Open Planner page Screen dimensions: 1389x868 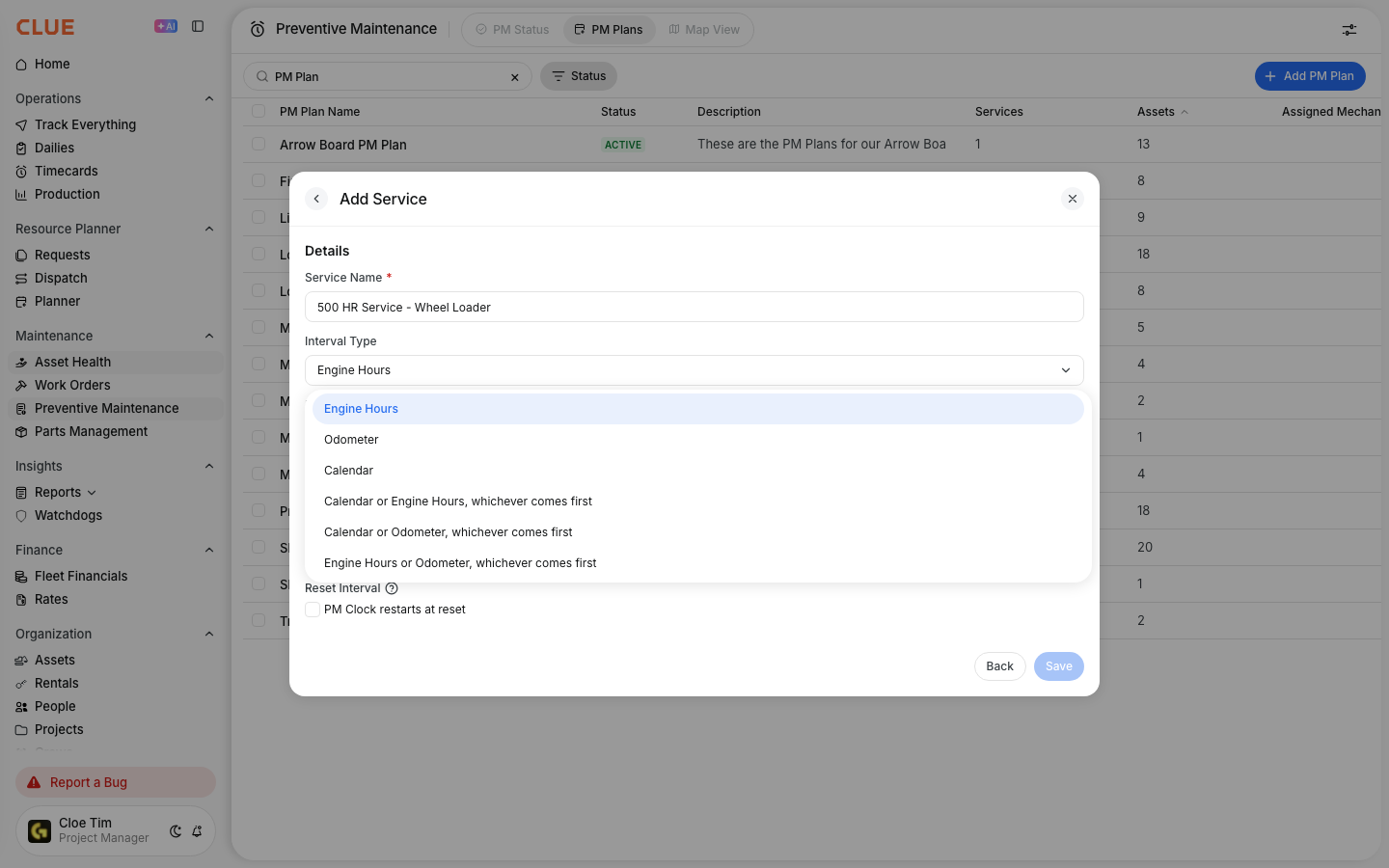[x=57, y=301]
